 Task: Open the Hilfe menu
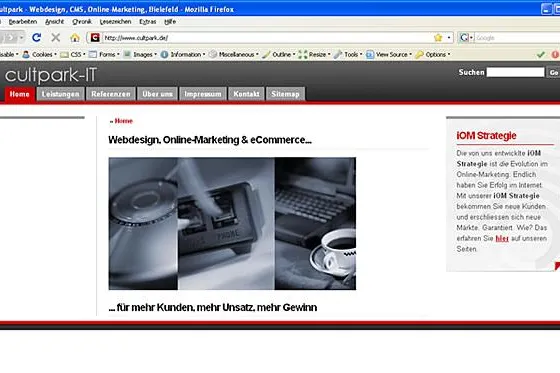click(170, 22)
